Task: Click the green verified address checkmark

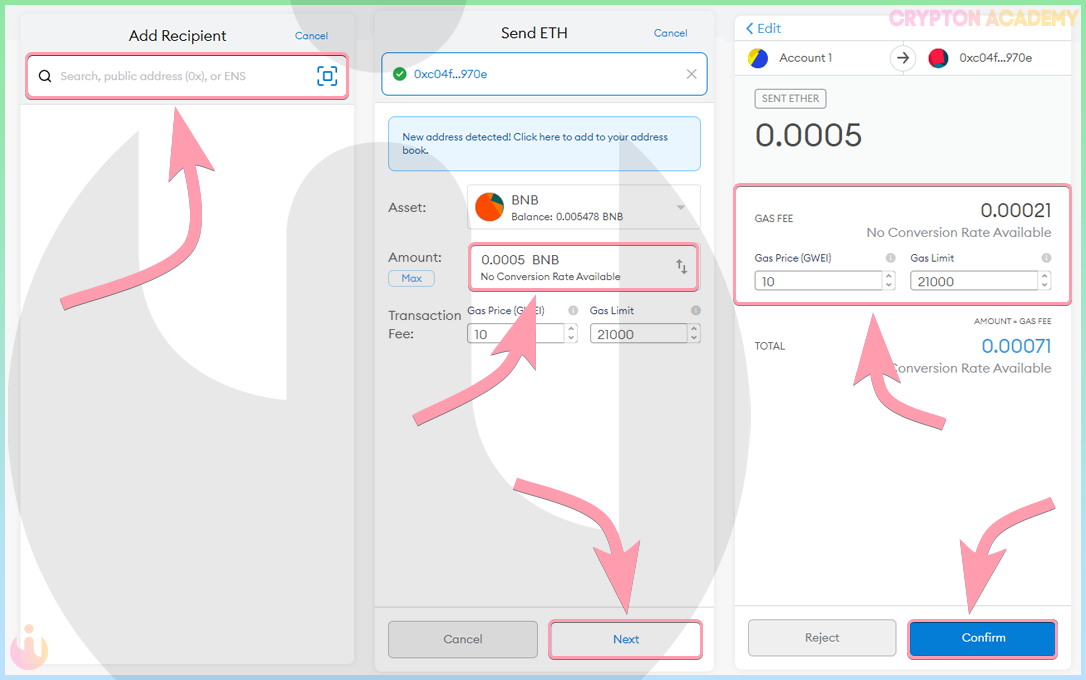Action: 400,74
